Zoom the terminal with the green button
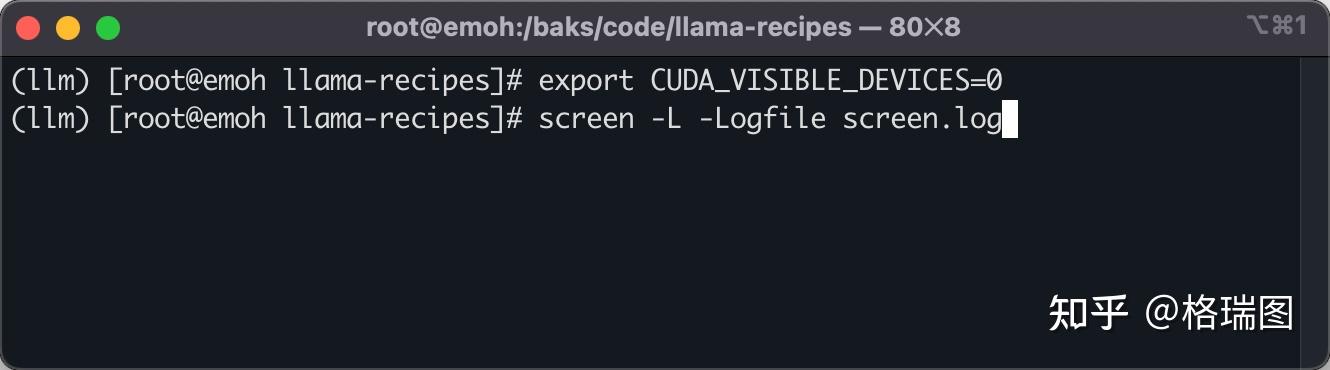This screenshot has height=370, width=1330. (107, 27)
